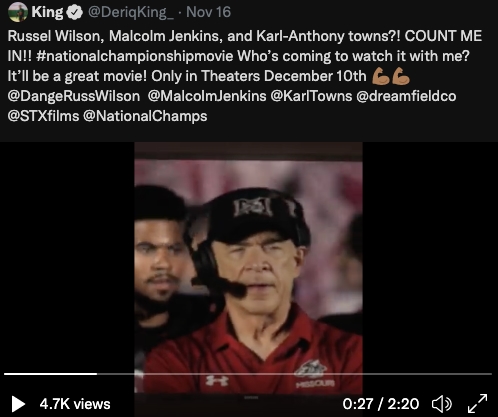Click the 0:27 / 2:20 time display
498x417 pixels.
(381, 404)
